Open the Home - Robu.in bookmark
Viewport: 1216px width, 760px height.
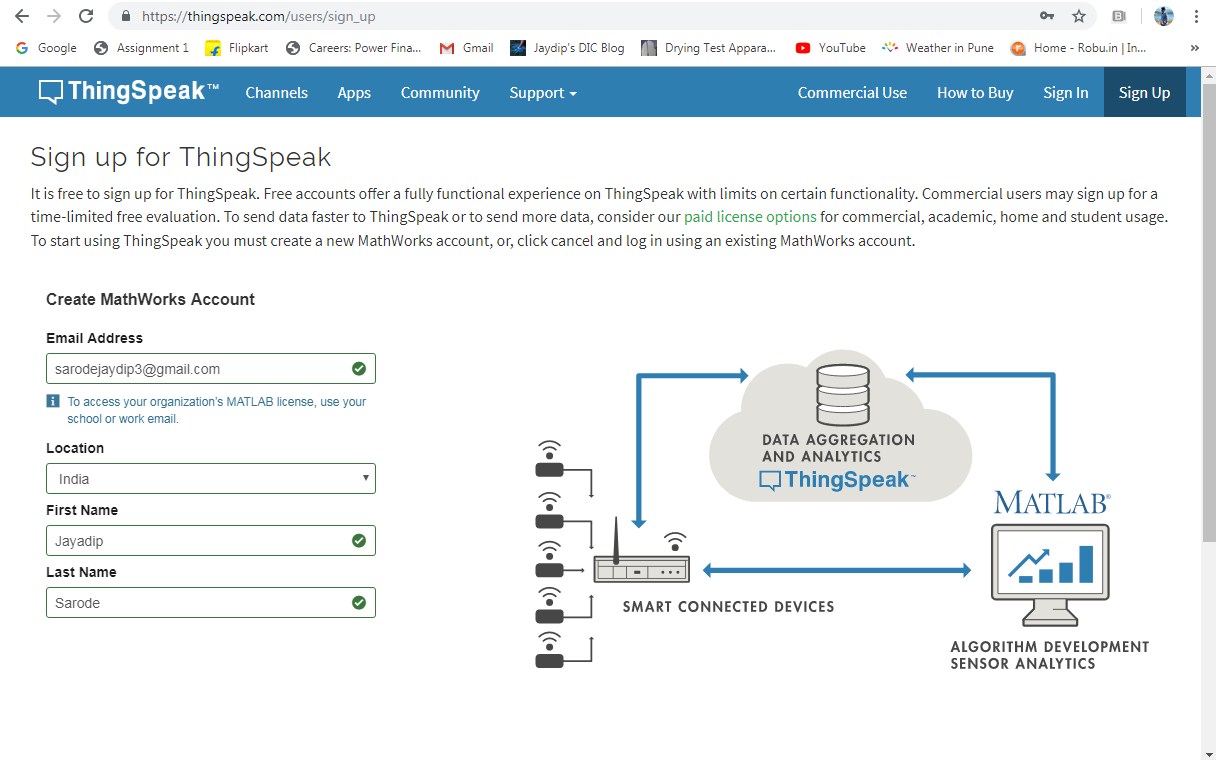click(x=1079, y=47)
